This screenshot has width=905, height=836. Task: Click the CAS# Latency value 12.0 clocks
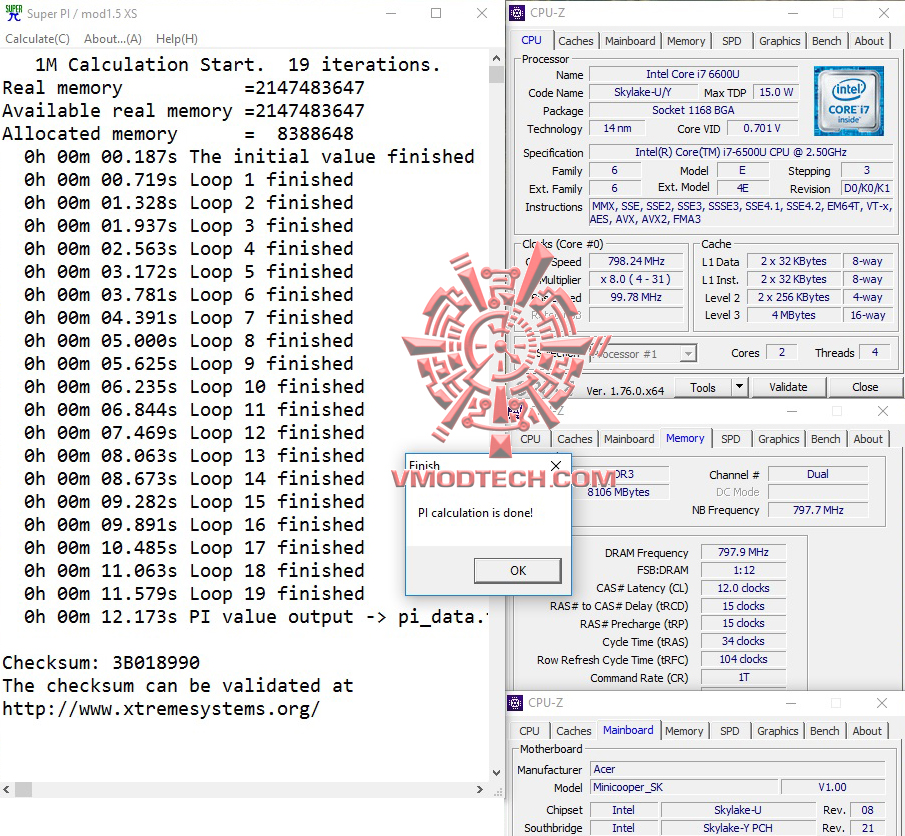pos(743,588)
